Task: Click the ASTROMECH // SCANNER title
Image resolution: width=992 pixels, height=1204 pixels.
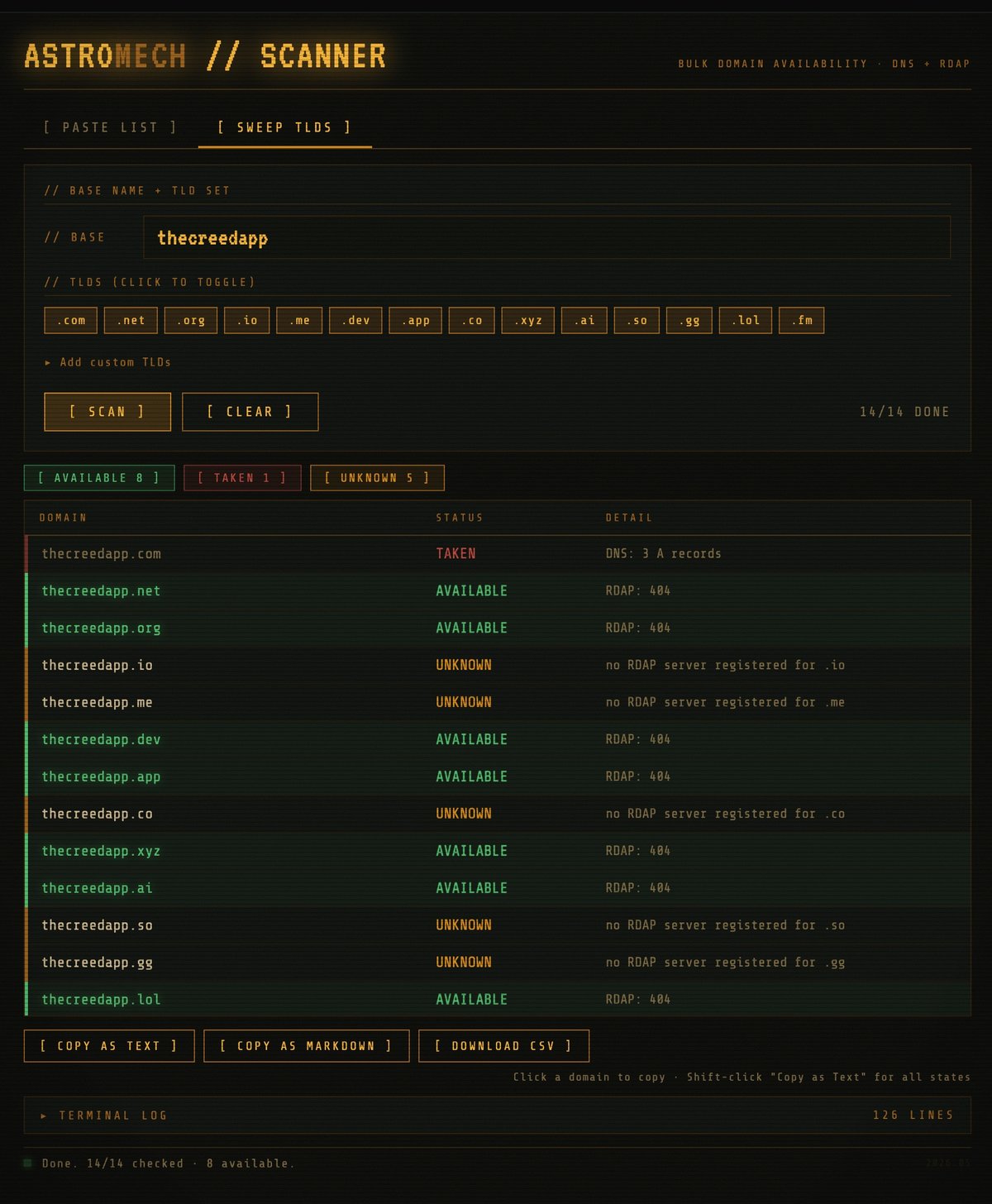Action: 205,56
